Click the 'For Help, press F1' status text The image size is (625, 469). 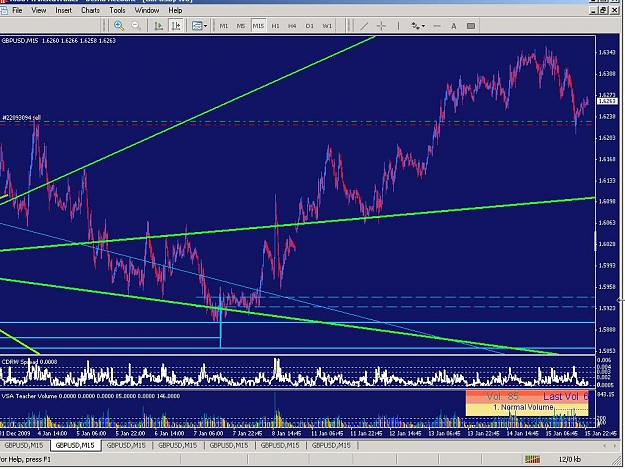pos(26,459)
